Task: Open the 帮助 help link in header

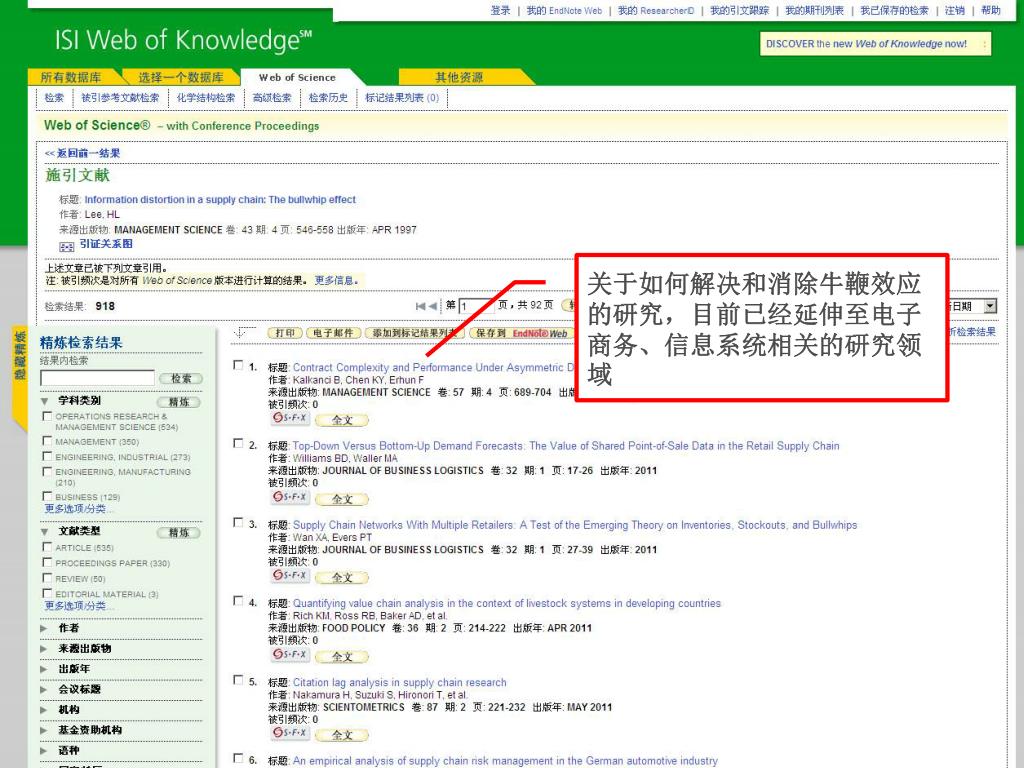Action: click(x=991, y=10)
